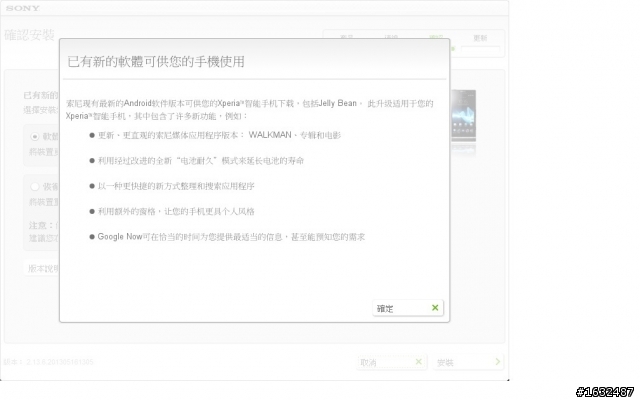This screenshot has height=400, width=640.
Task: Click the progress bar under 更新
Action: [x=480, y=49]
